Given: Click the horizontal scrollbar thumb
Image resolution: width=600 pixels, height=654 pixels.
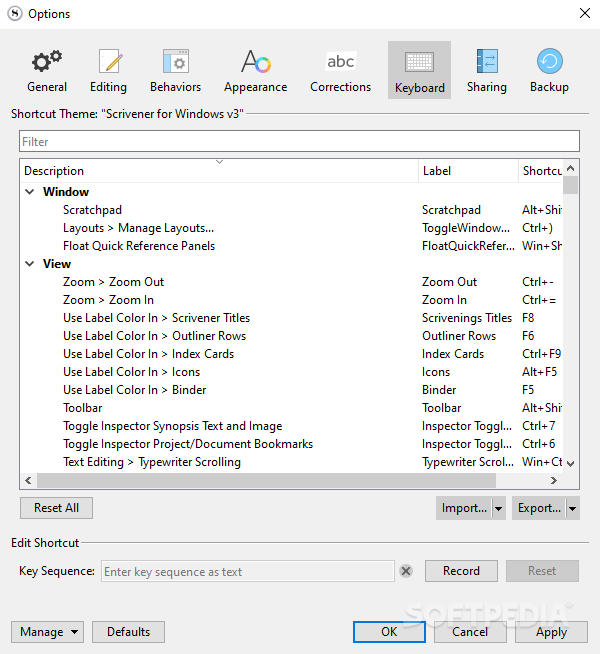Looking at the screenshot, I should (266, 480).
